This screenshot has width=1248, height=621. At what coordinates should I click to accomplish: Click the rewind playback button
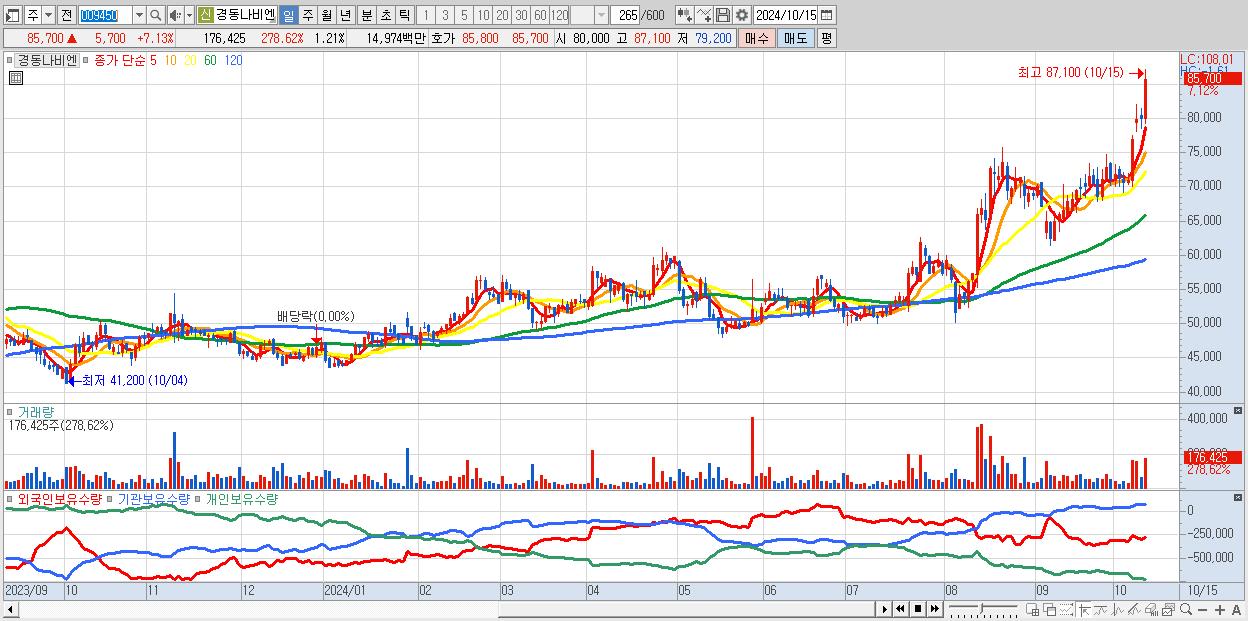(900, 609)
